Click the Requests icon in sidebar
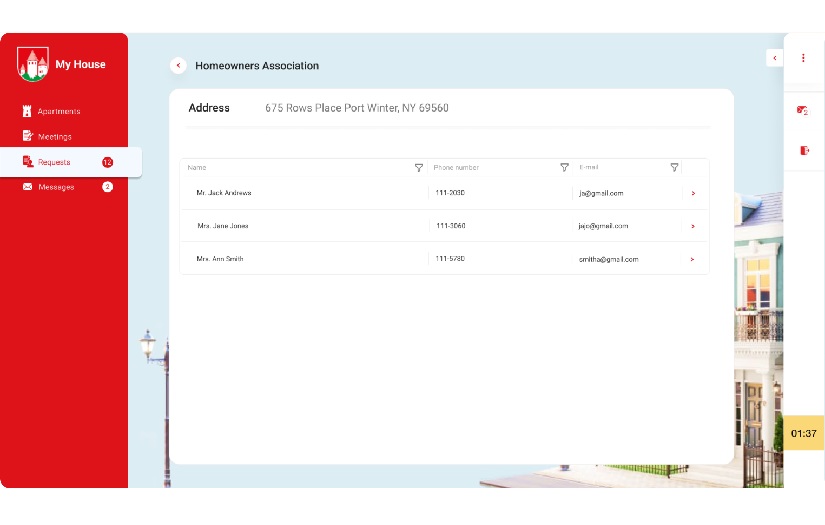 pyautogui.click(x=27, y=161)
